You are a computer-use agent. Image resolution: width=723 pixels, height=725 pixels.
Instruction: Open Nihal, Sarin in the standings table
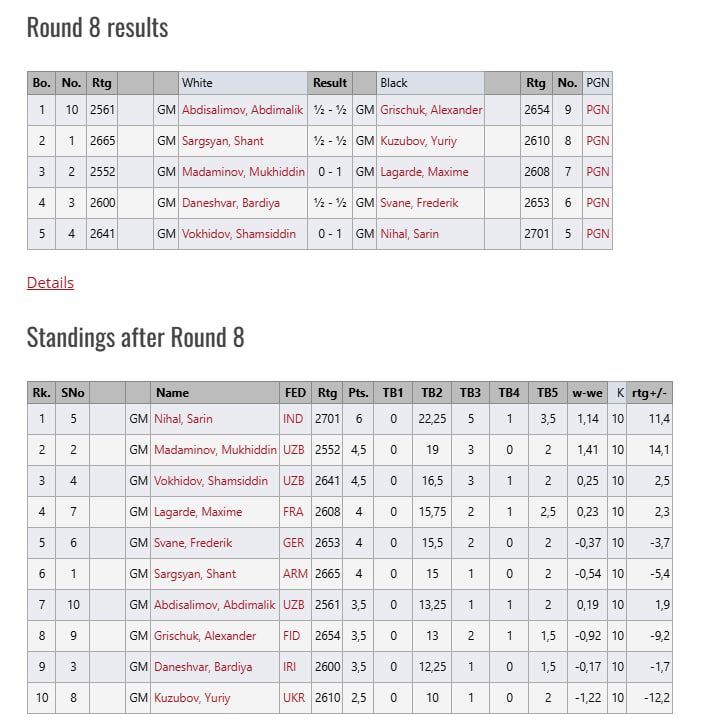point(183,419)
